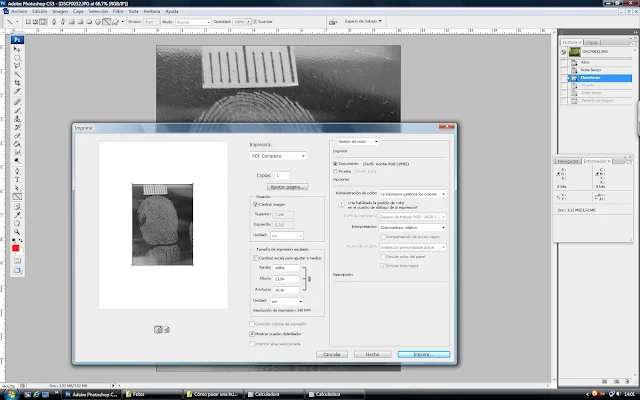
Task: Select the Magic Wand tool
Action: click(17, 74)
